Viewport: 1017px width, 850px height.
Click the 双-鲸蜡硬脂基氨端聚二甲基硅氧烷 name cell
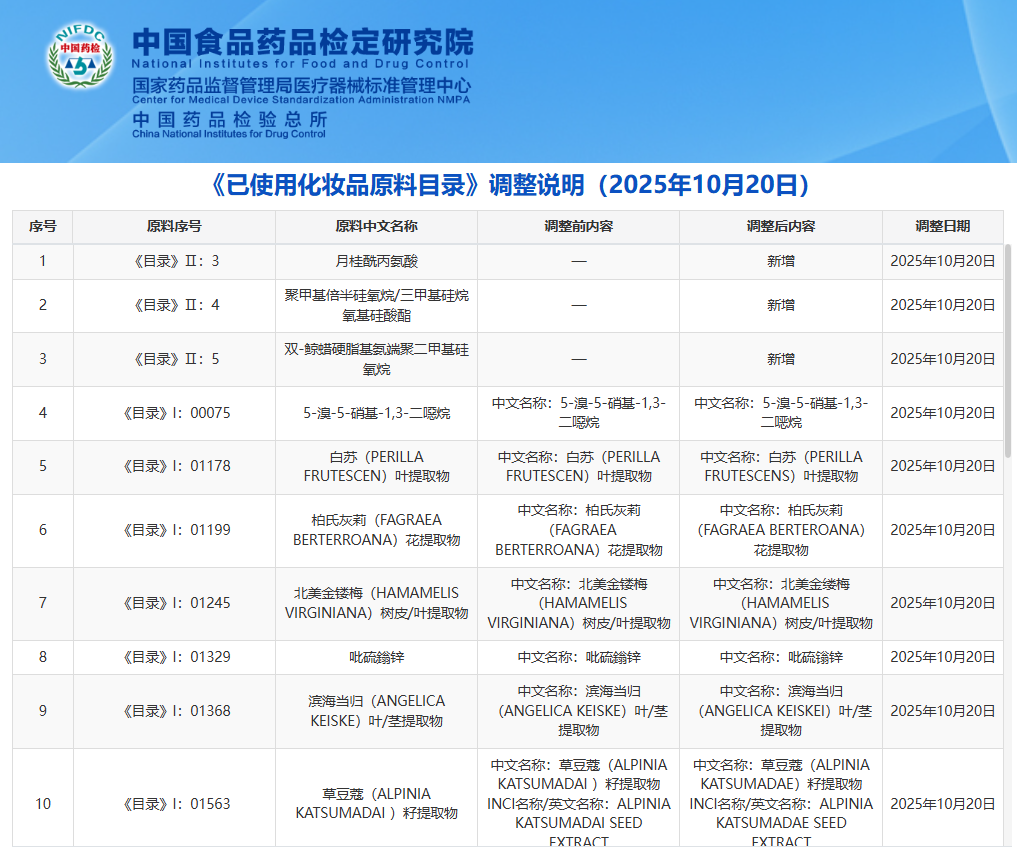click(x=376, y=359)
